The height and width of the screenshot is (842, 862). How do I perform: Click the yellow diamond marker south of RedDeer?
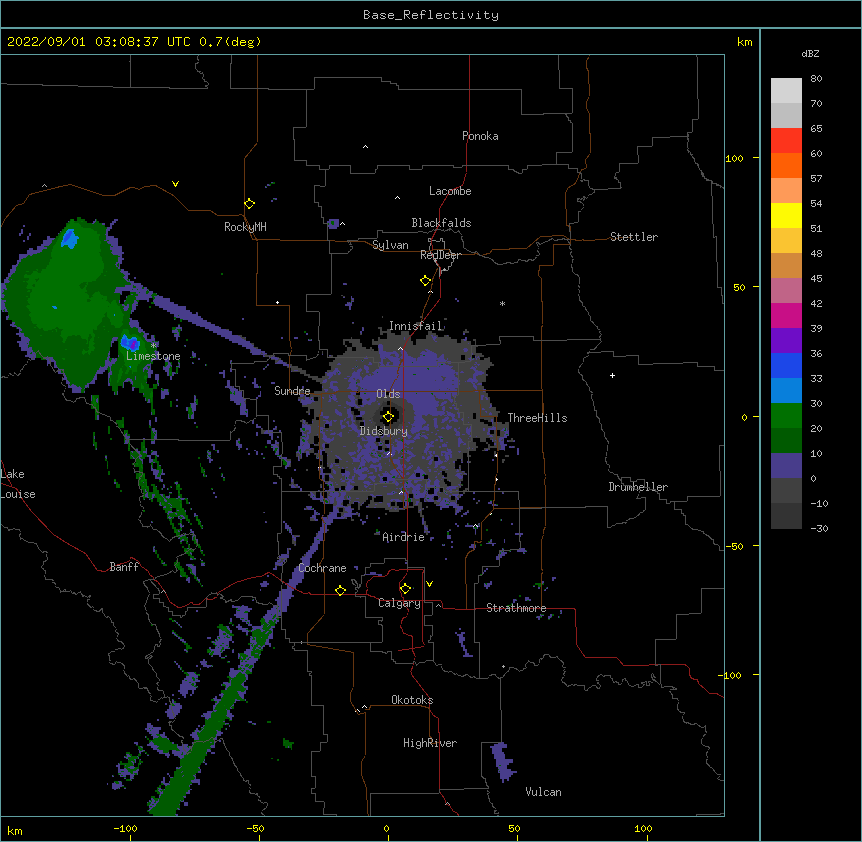point(425,280)
